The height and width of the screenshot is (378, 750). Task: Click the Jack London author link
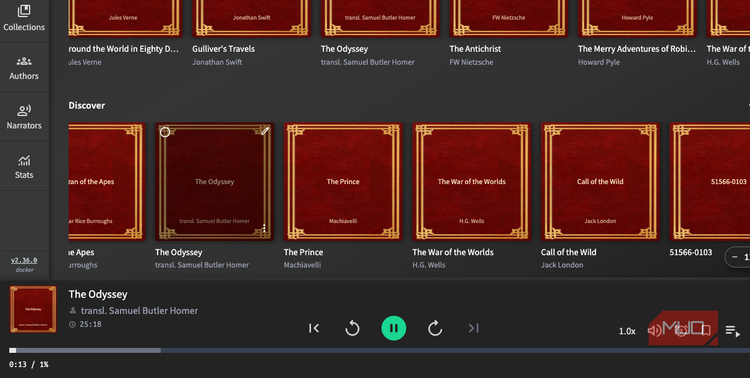(x=562, y=265)
